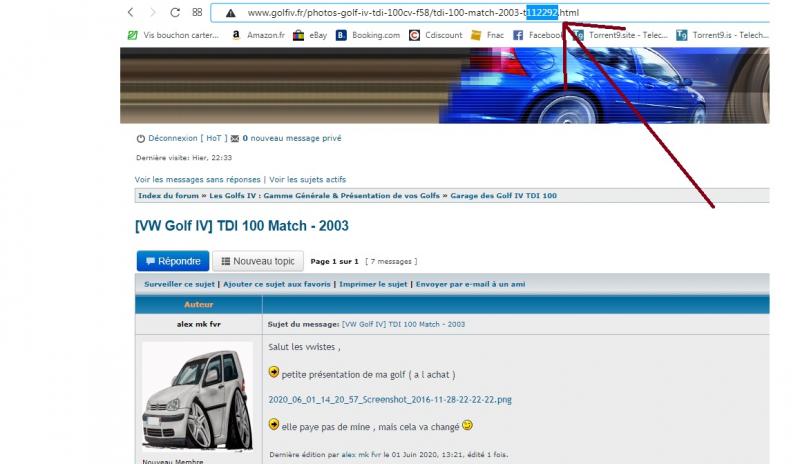Image resolution: width=800 pixels, height=464 pixels.
Task: Click the Répondre button
Action: [173, 261]
